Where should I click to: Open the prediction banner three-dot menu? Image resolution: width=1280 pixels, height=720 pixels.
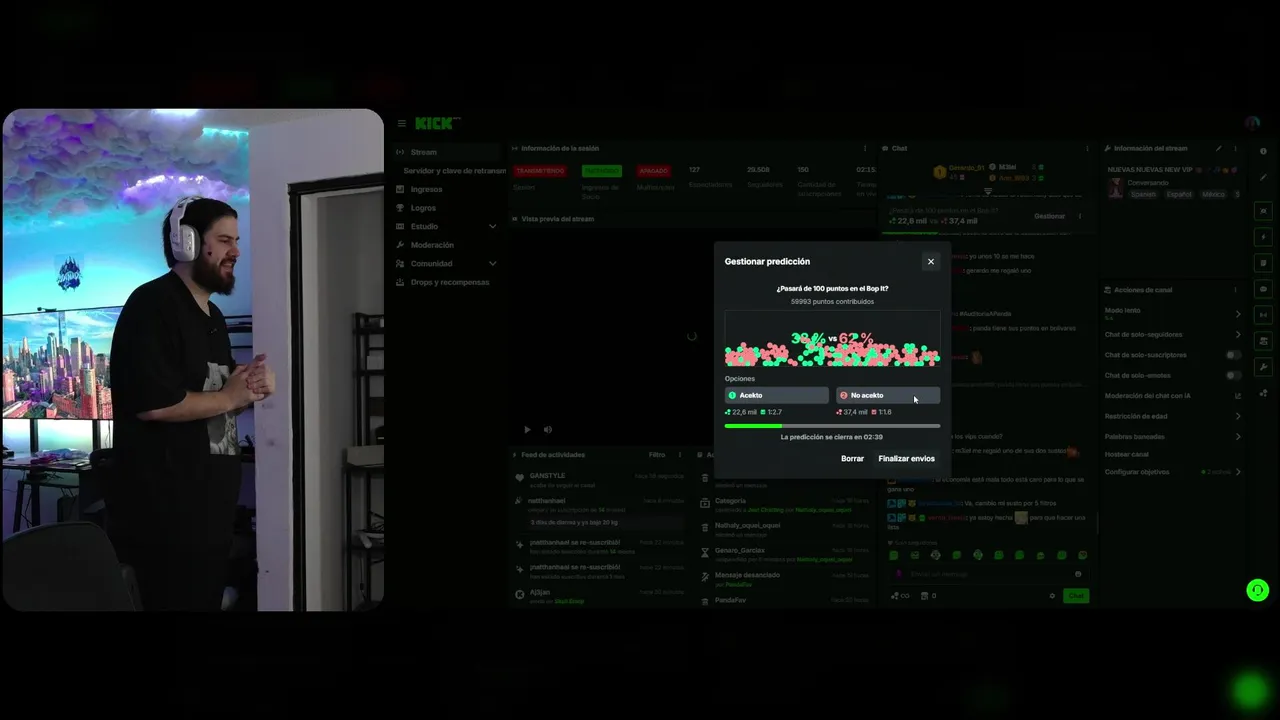point(1080,216)
